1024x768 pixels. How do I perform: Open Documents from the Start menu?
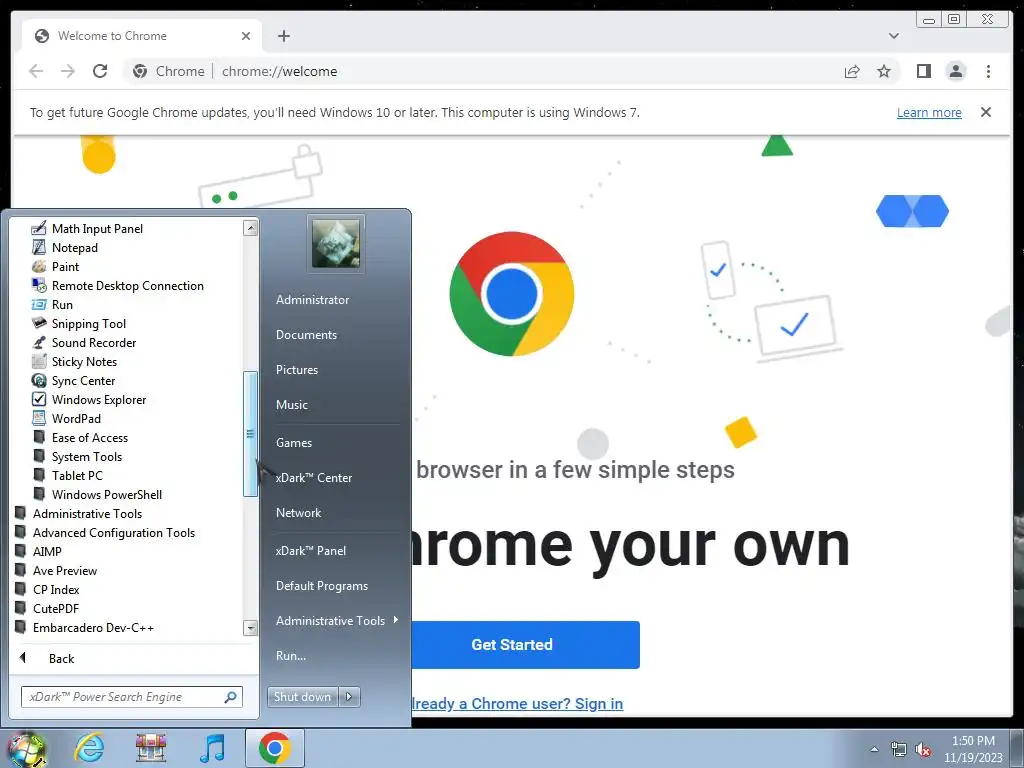point(306,334)
